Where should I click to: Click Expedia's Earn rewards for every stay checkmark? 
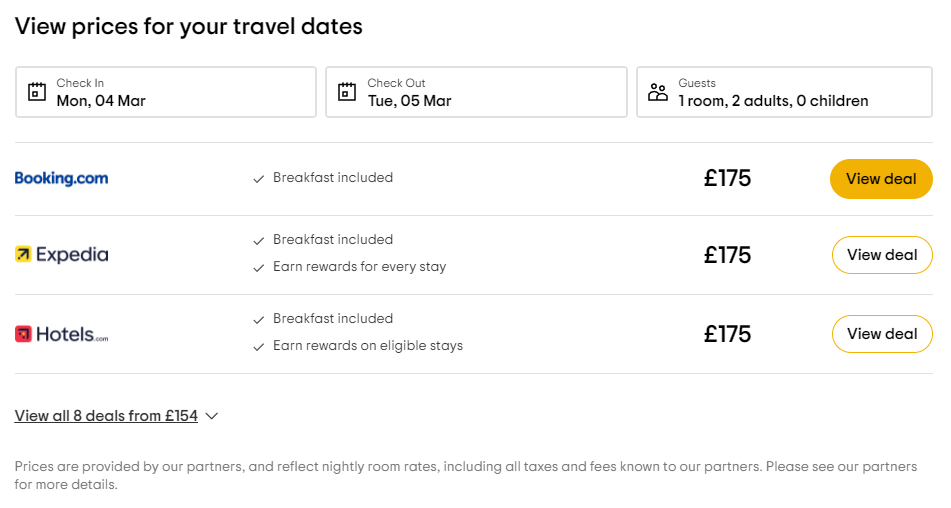pyautogui.click(x=259, y=268)
